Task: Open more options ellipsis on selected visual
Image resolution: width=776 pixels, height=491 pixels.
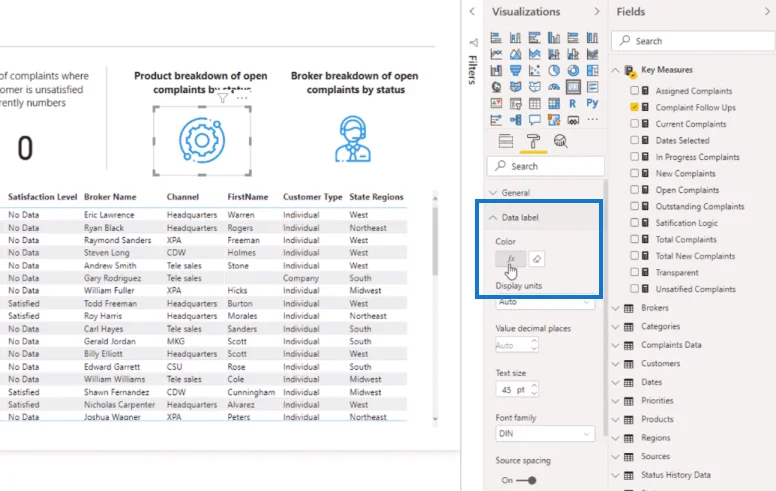Action: pos(242,98)
